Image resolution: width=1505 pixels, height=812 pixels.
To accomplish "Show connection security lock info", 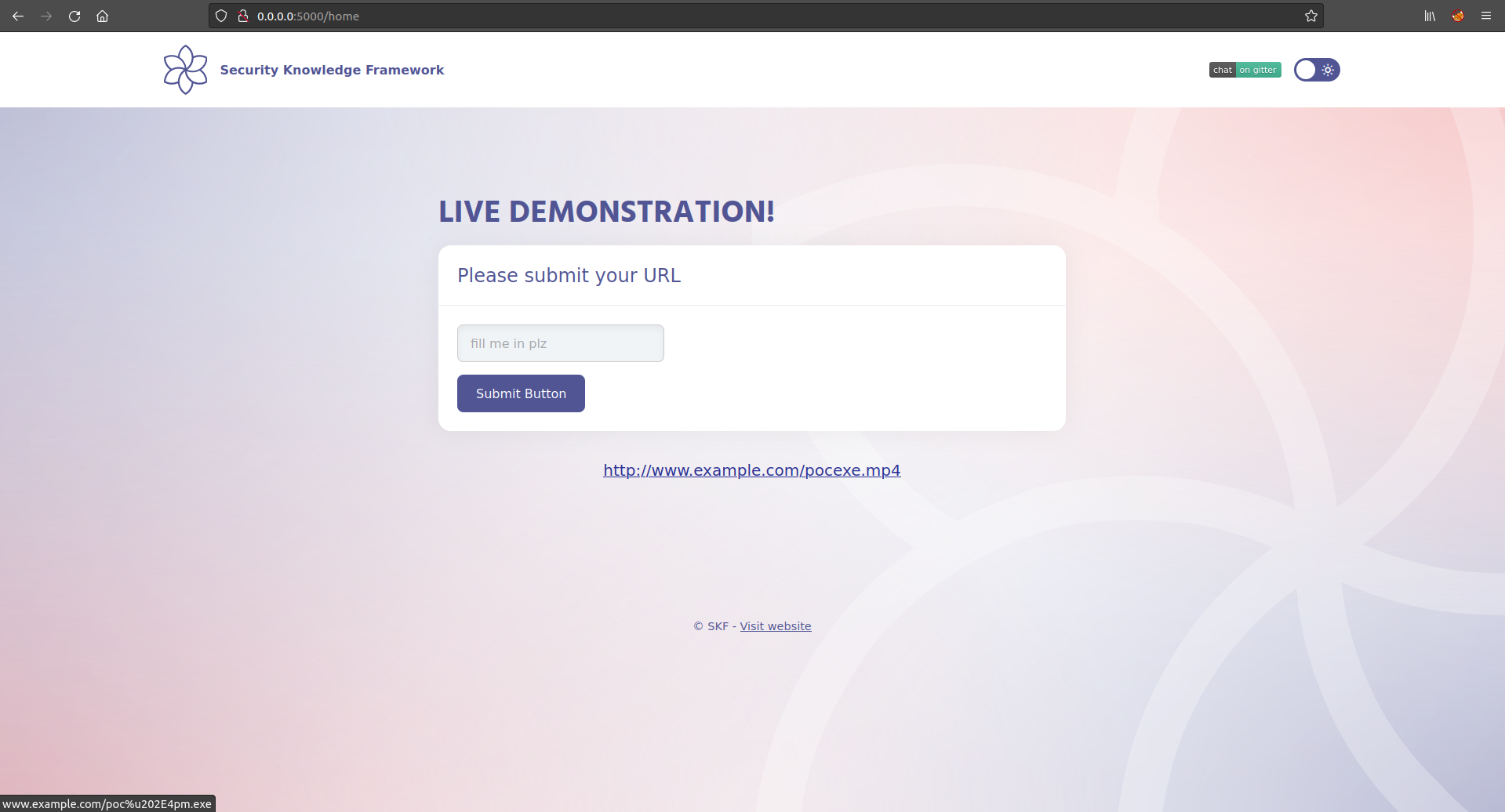I will click(x=243, y=16).
